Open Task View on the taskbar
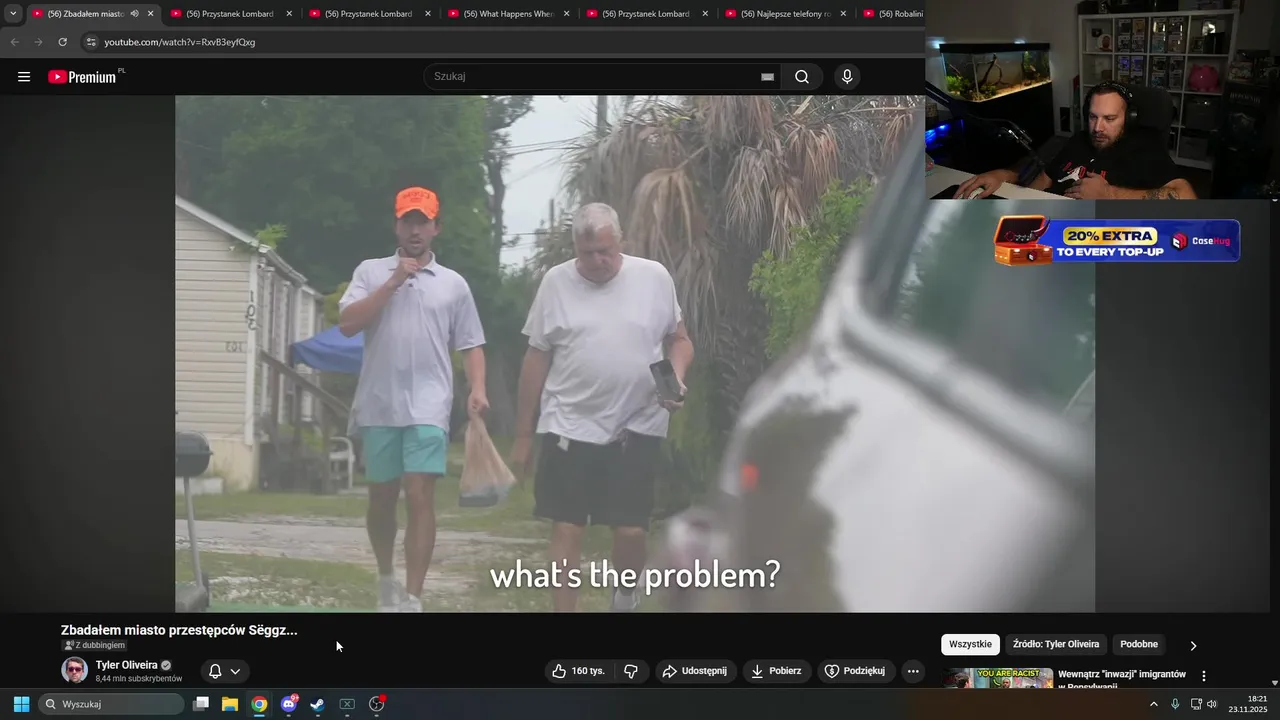 point(201,704)
